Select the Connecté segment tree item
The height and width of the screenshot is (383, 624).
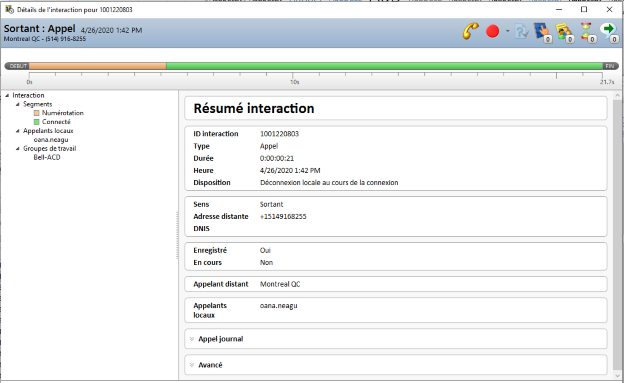pos(56,122)
